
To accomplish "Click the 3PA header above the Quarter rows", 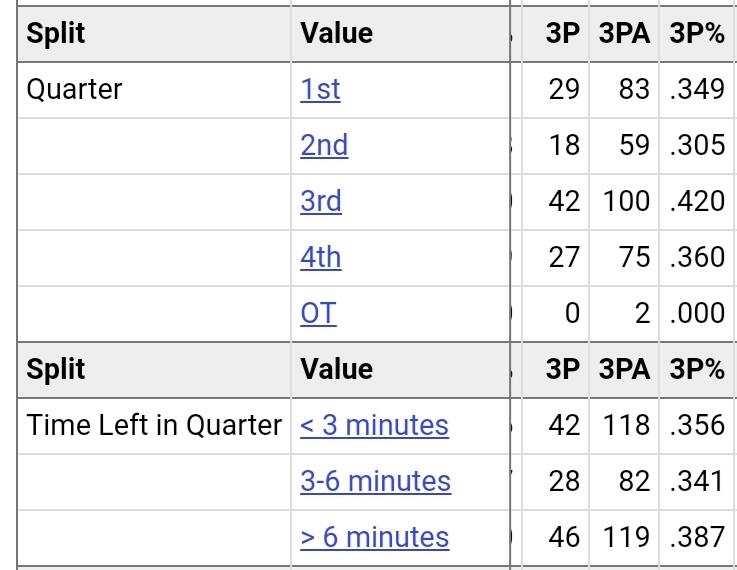I will [624, 33].
